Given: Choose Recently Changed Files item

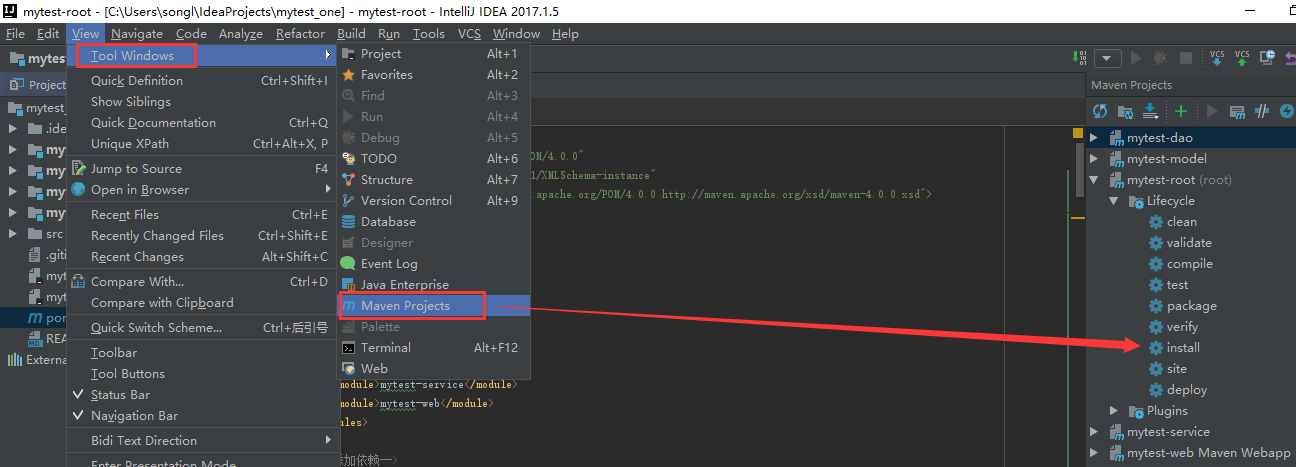Looking at the screenshot, I should coord(201,236).
